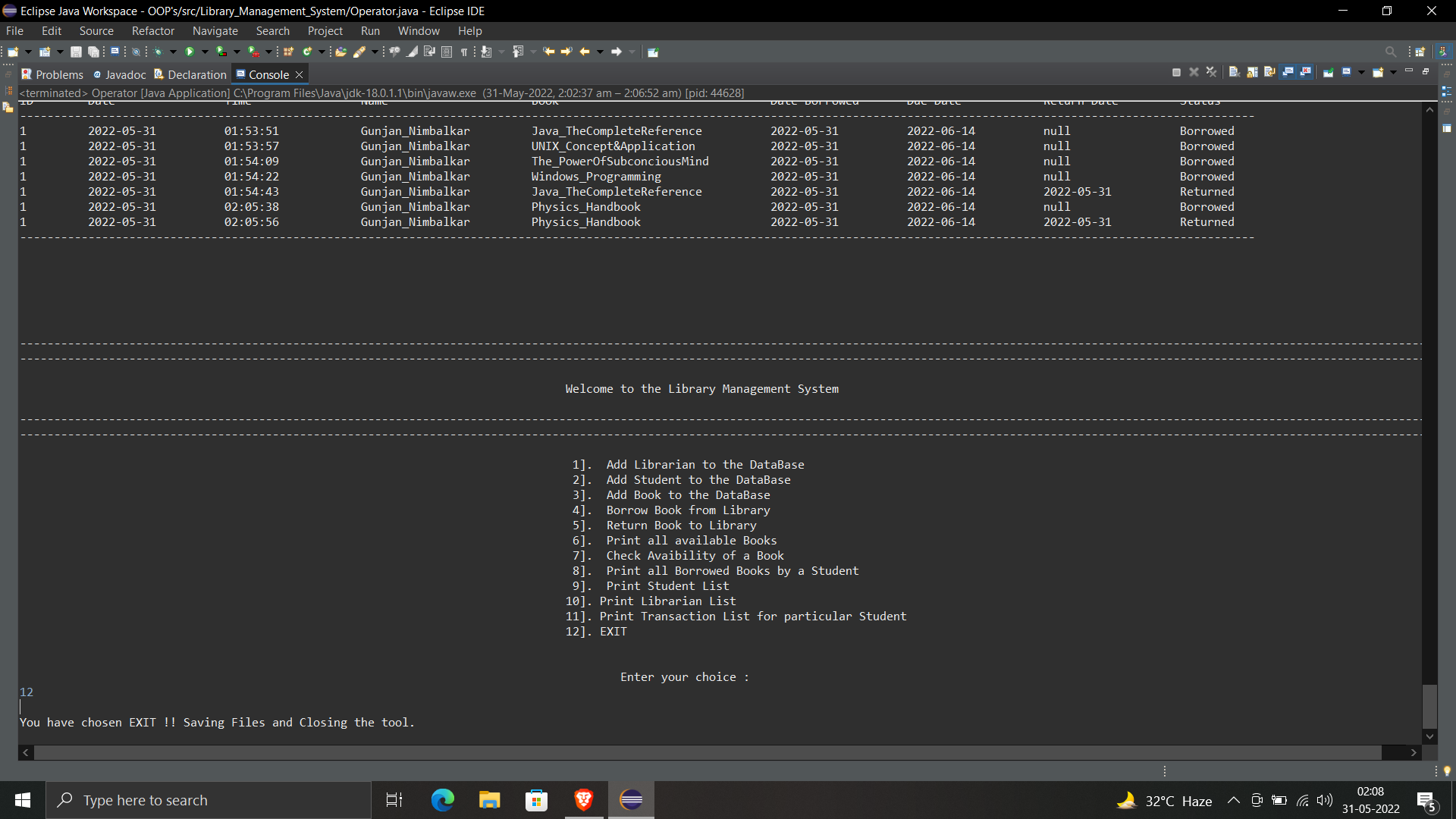Click the Save floppy disk icon
The image size is (1456, 819).
point(76,52)
